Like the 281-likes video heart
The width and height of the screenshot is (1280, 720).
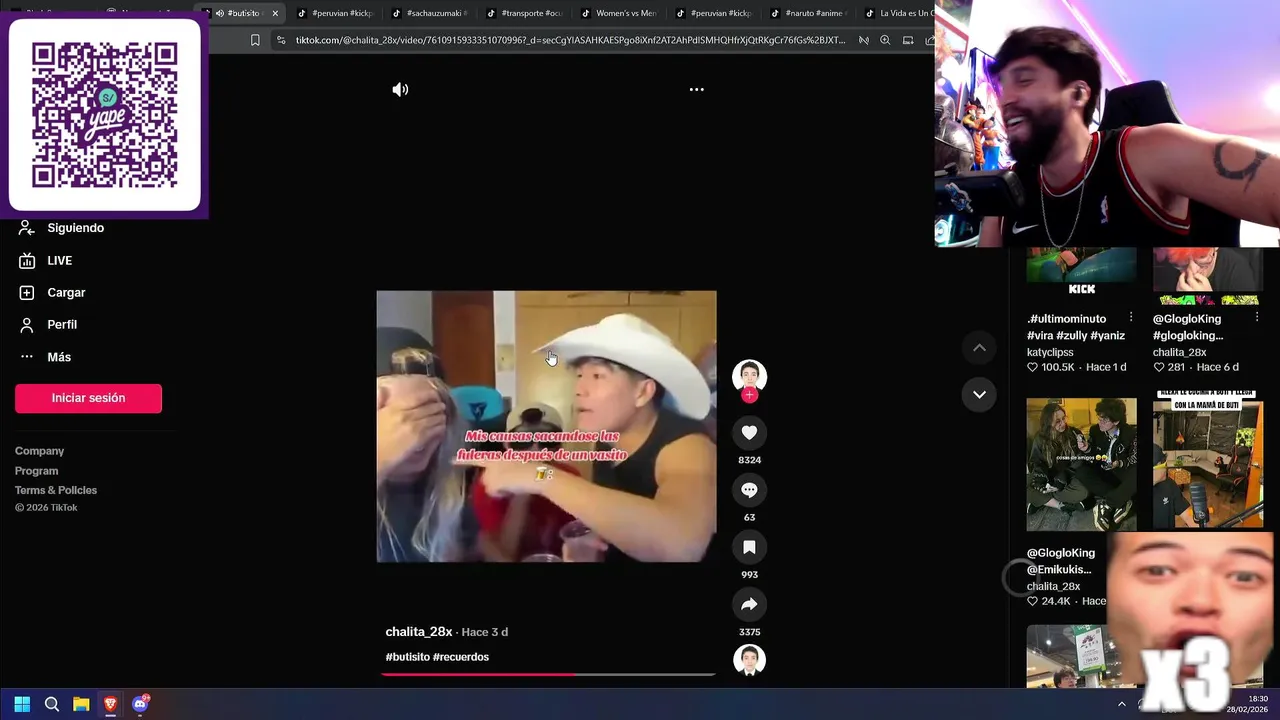[1159, 367]
